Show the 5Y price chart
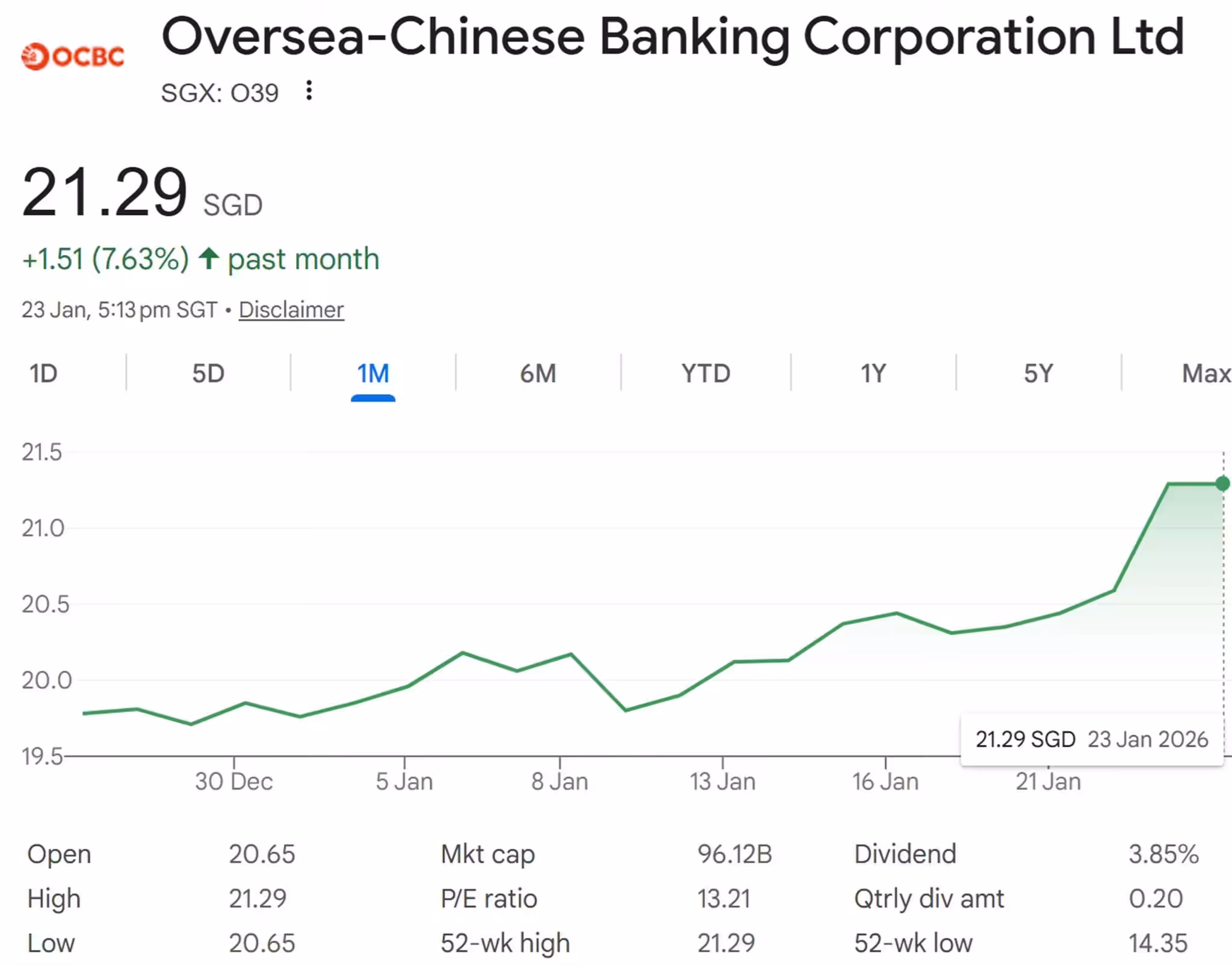Screen dimensions: 1232x966 (1038, 374)
